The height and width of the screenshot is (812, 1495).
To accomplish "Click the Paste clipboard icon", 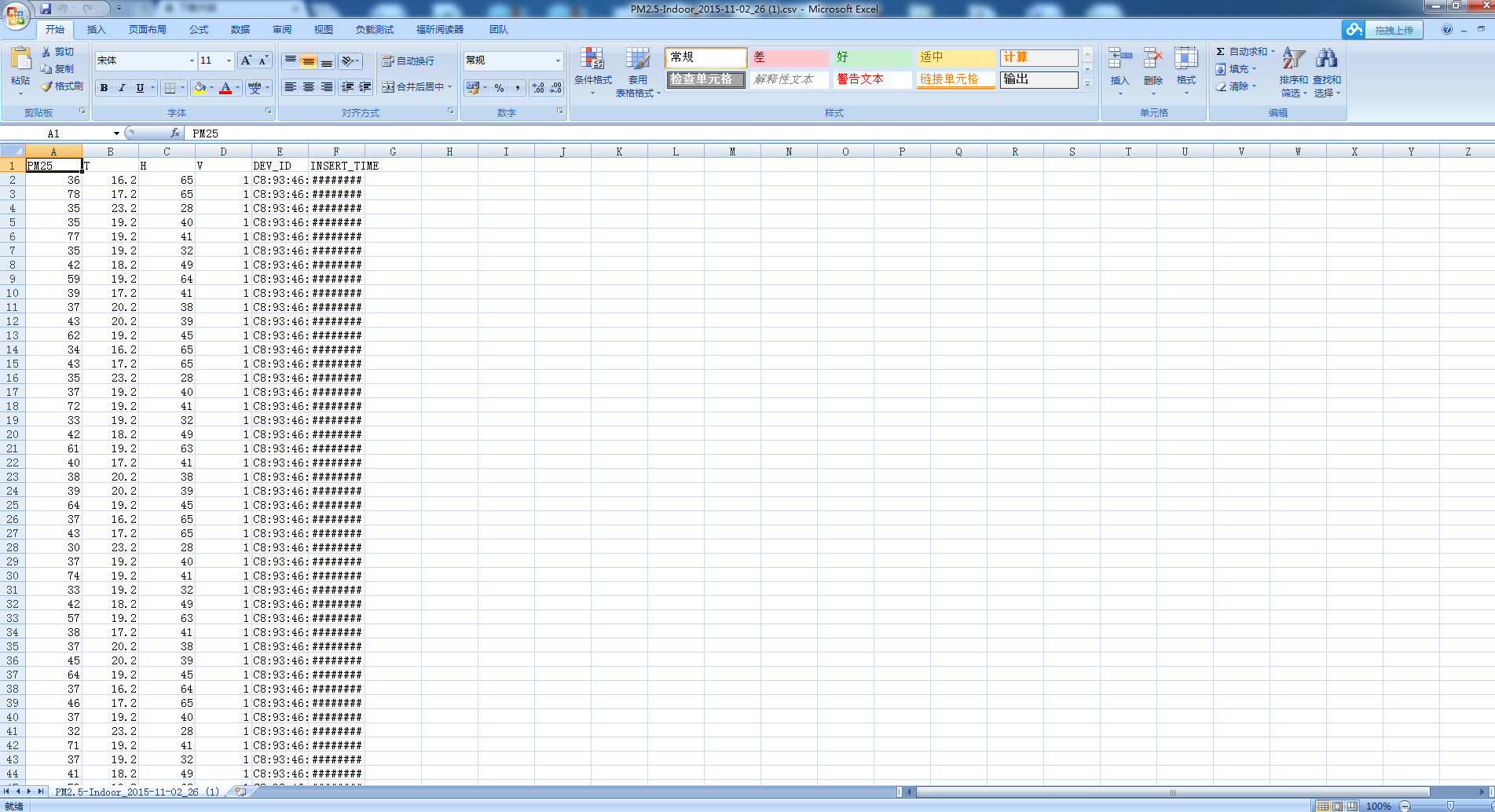I will pyautogui.click(x=20, y=60).
